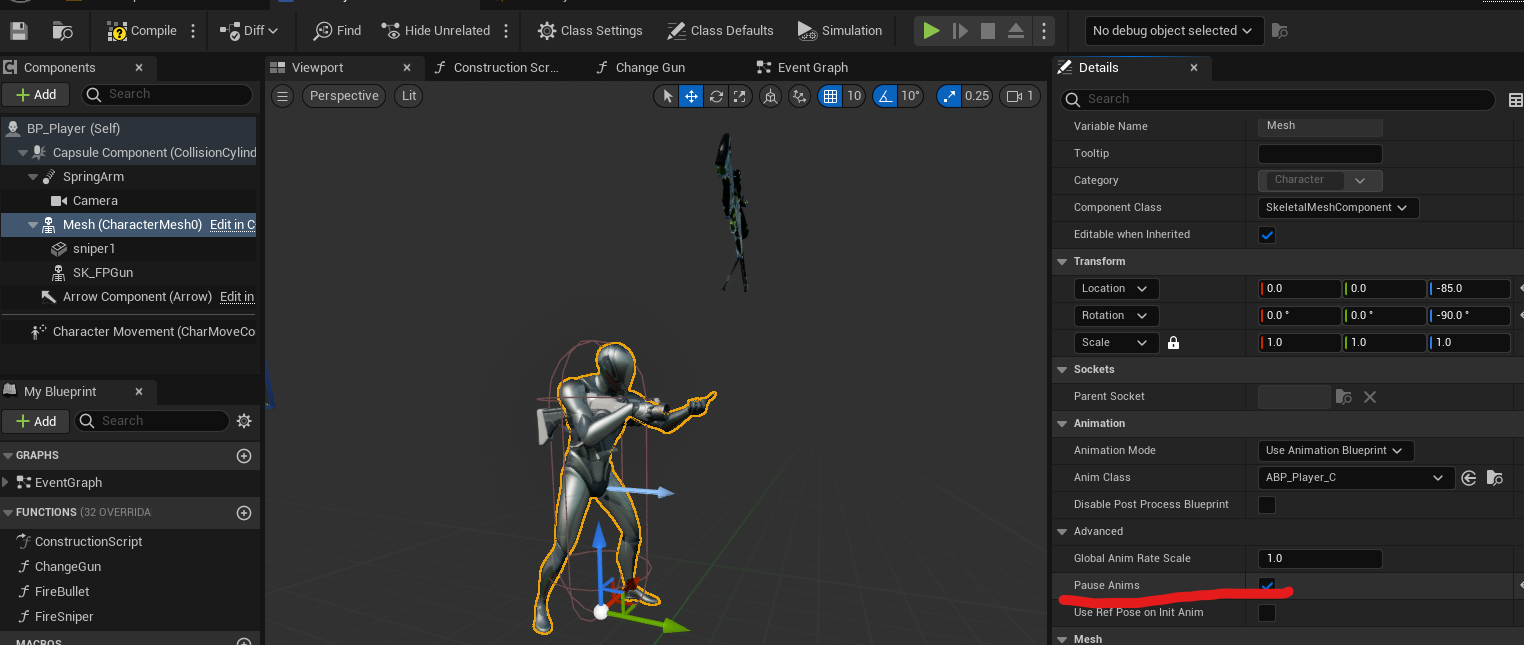Select the SpringArm component

click(x=93, y=177)
